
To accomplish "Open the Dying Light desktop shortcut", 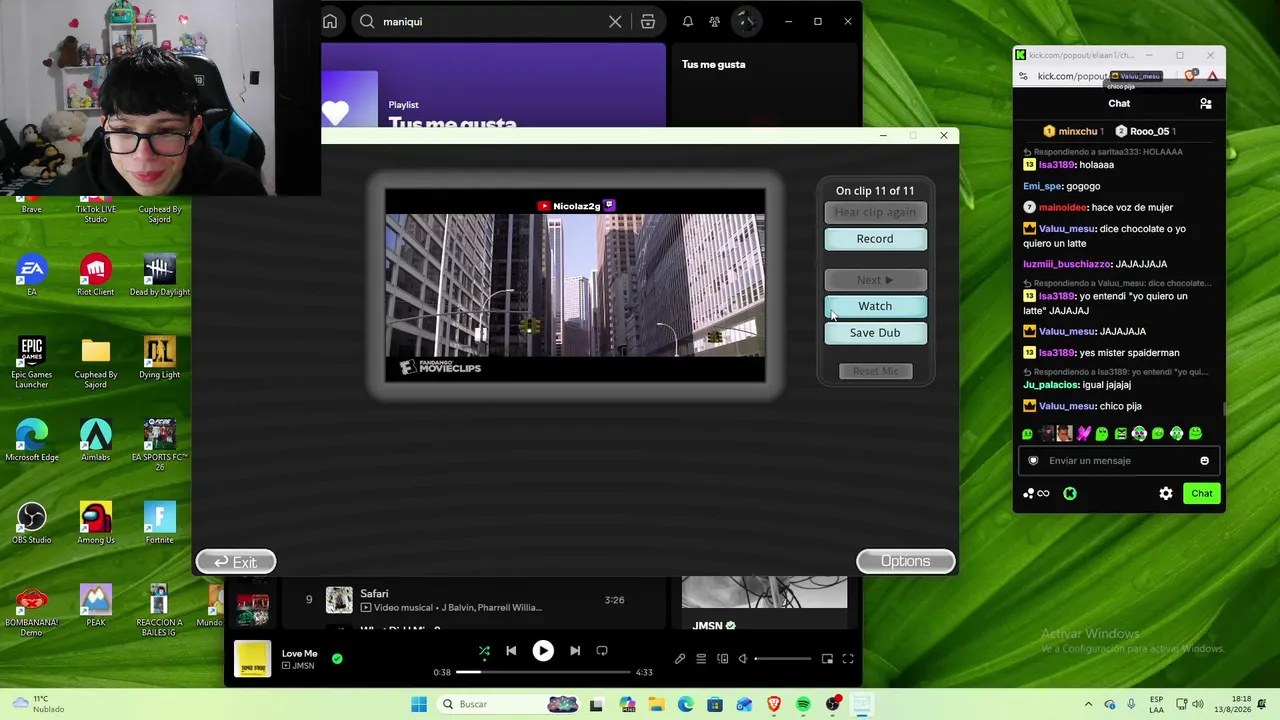I will tap(159, 357).
